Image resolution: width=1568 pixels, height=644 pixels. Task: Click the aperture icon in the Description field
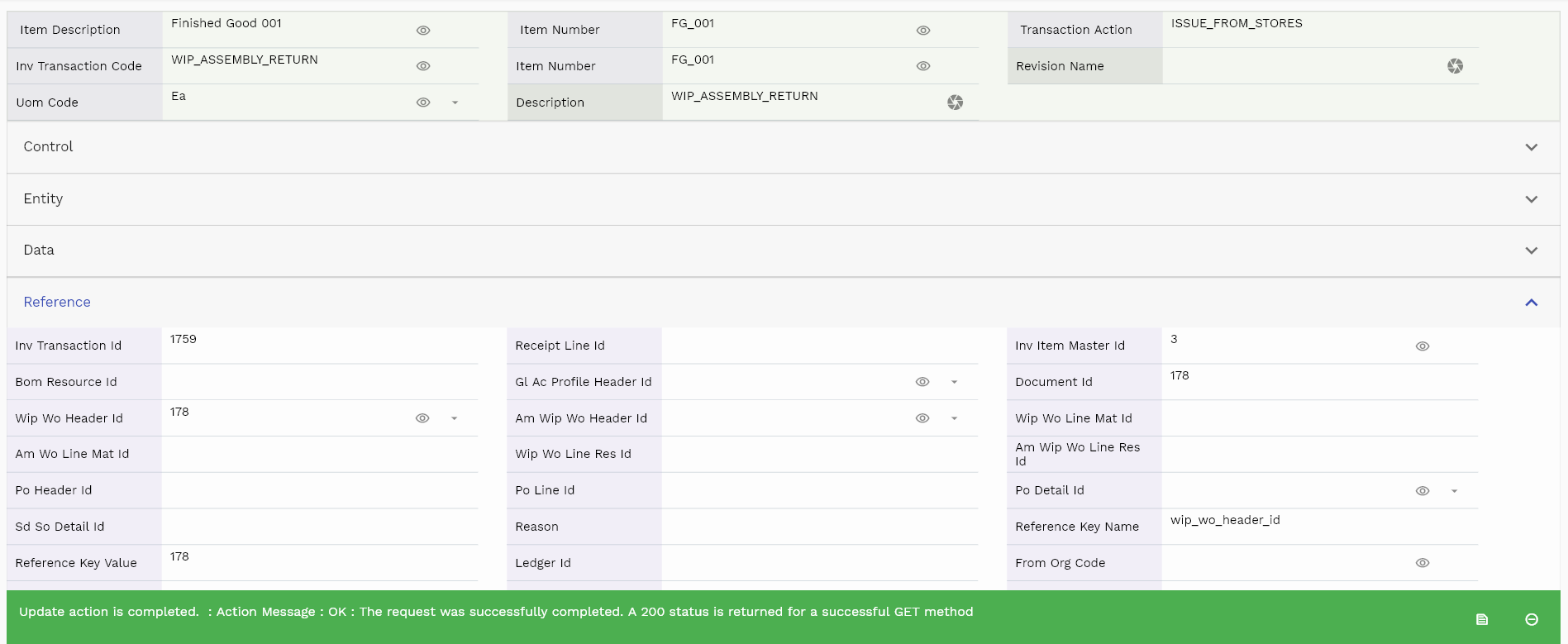pyautogui.click(x=955, y=103)
